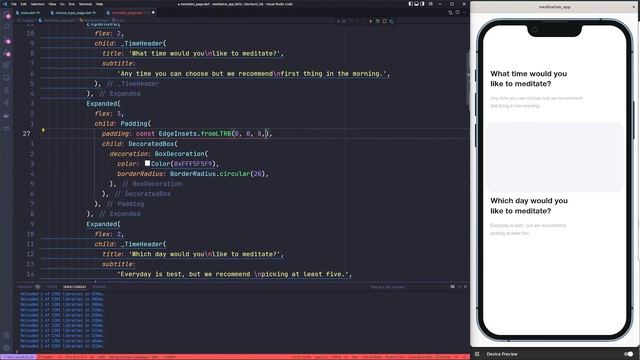Open the Selection menu
This screenshot has width=640, height=360.
click(x=38, y=4)
